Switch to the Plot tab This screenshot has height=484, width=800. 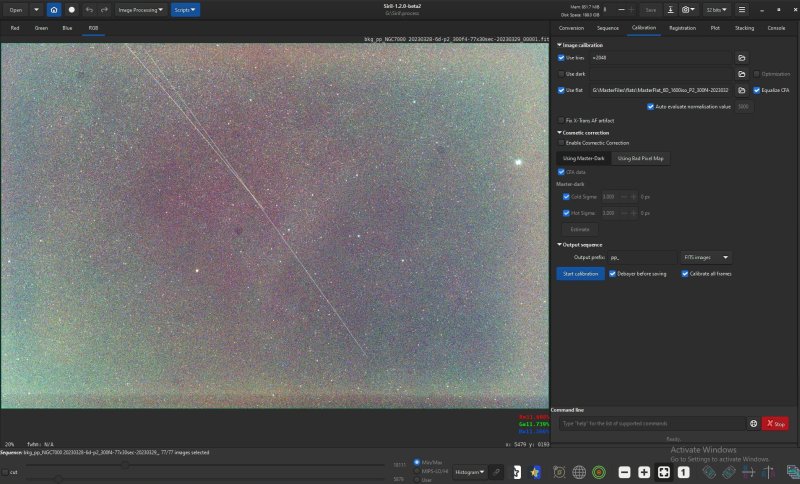(x=715, y=28)
